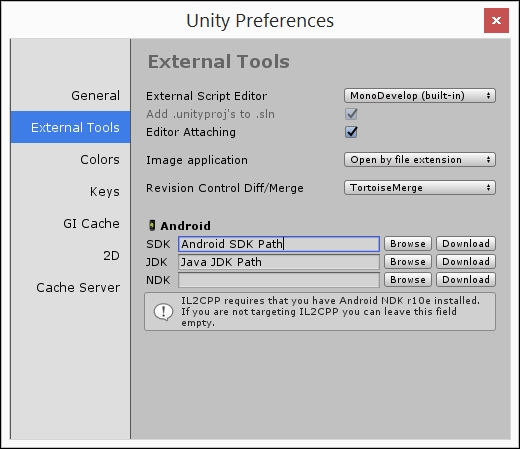Click the Add .unityproj's to .sln checkbox
The width and height of the screenshot is (520, 449).
pyautogui.click(x=351, y=114)
